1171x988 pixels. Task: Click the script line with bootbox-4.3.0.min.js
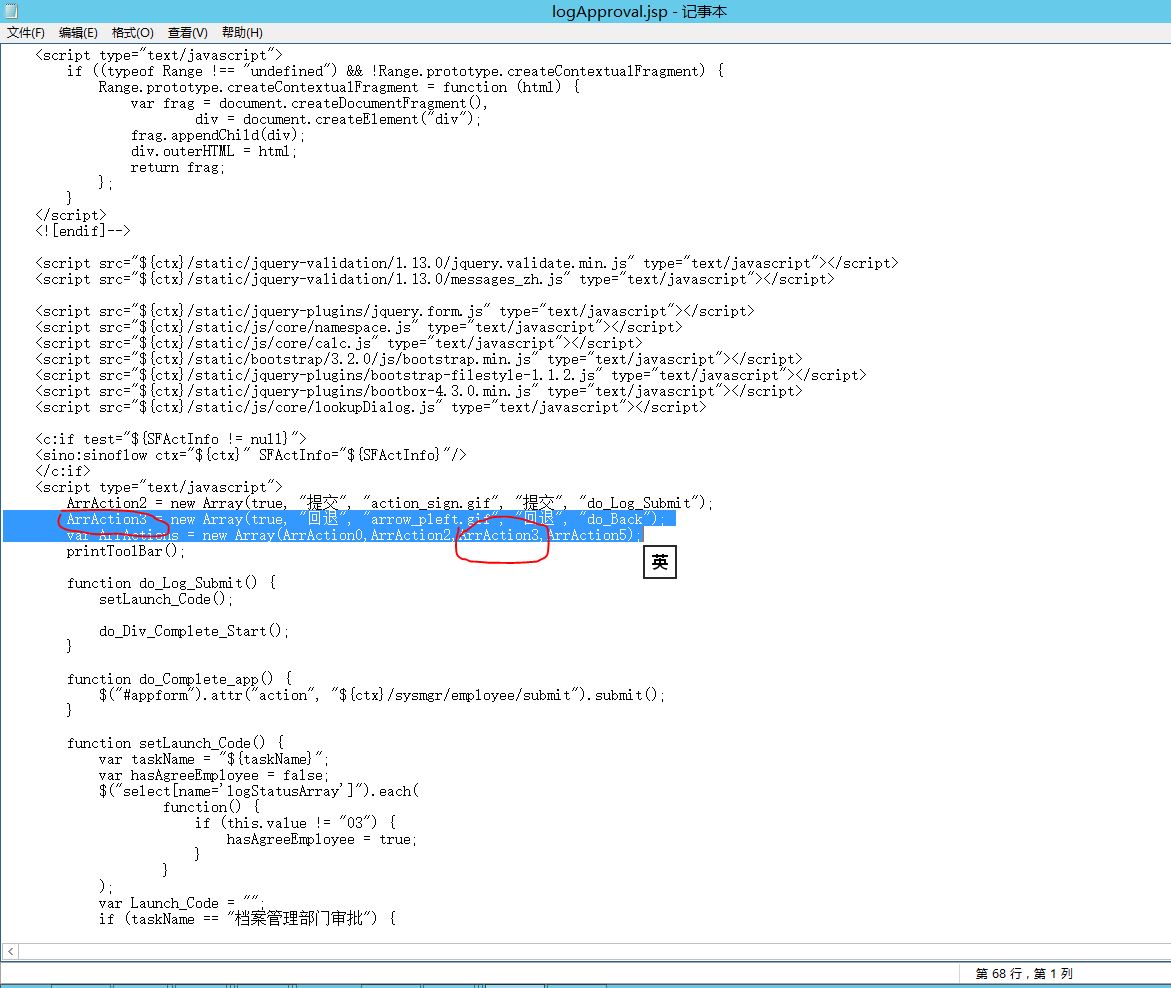tap(418, 391)
